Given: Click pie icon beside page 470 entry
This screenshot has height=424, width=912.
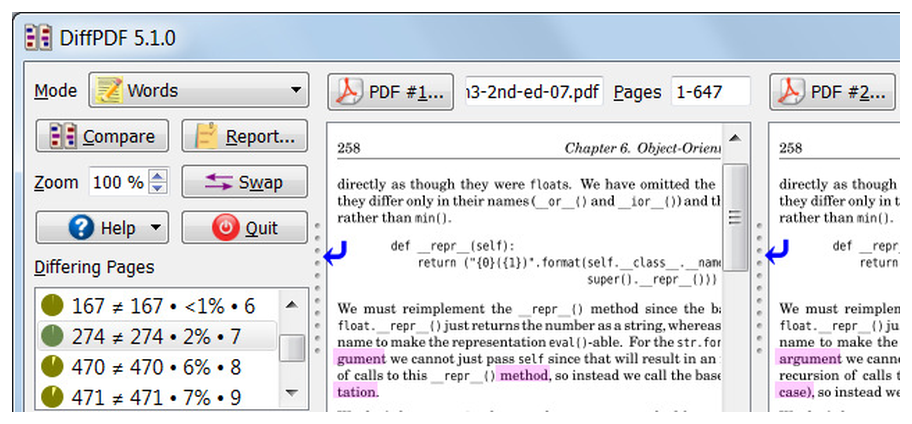Looking at the screenshot, I should pos(52,367).
